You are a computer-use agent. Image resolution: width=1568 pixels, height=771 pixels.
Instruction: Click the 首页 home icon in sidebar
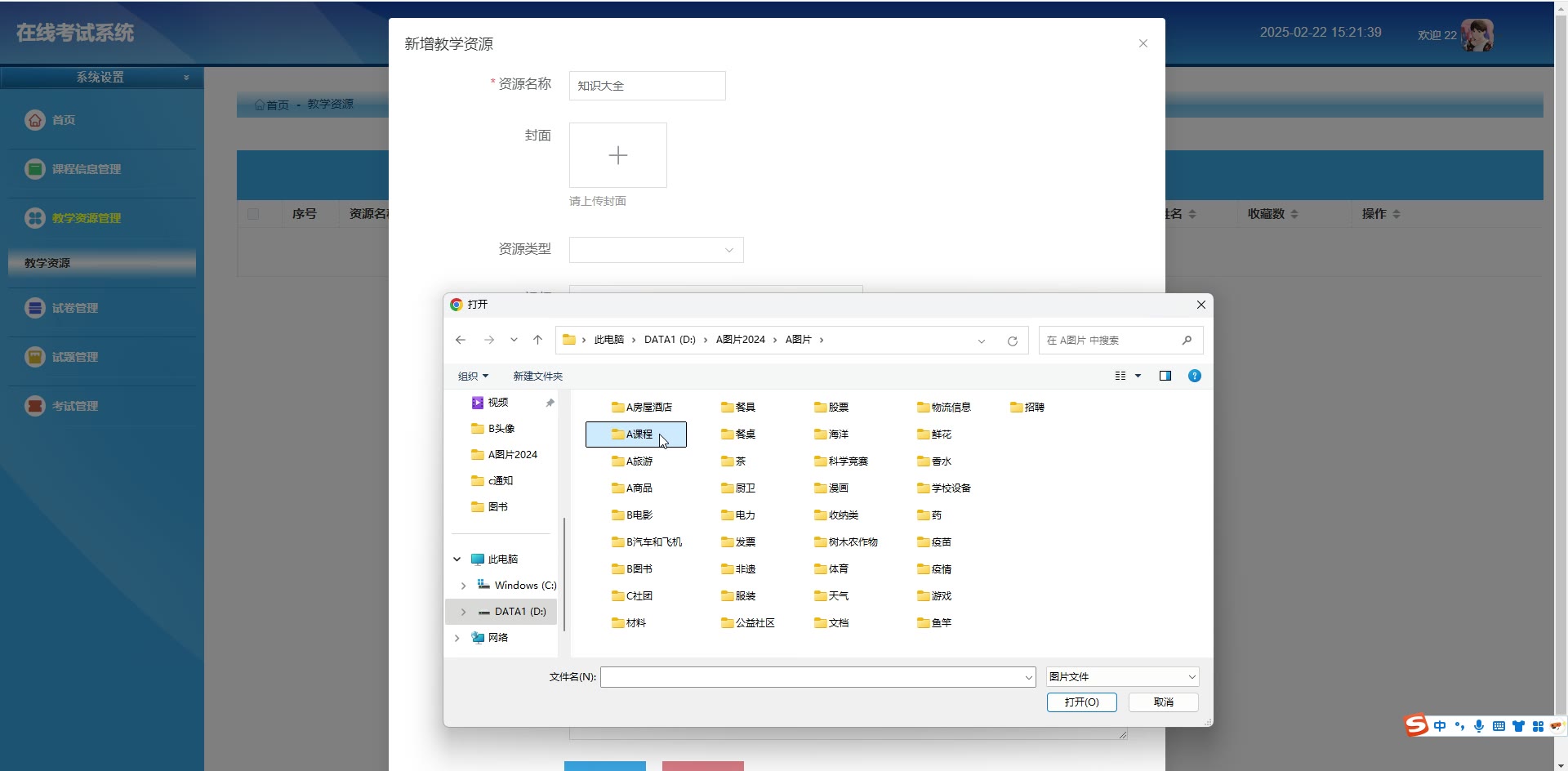point(34,120)
